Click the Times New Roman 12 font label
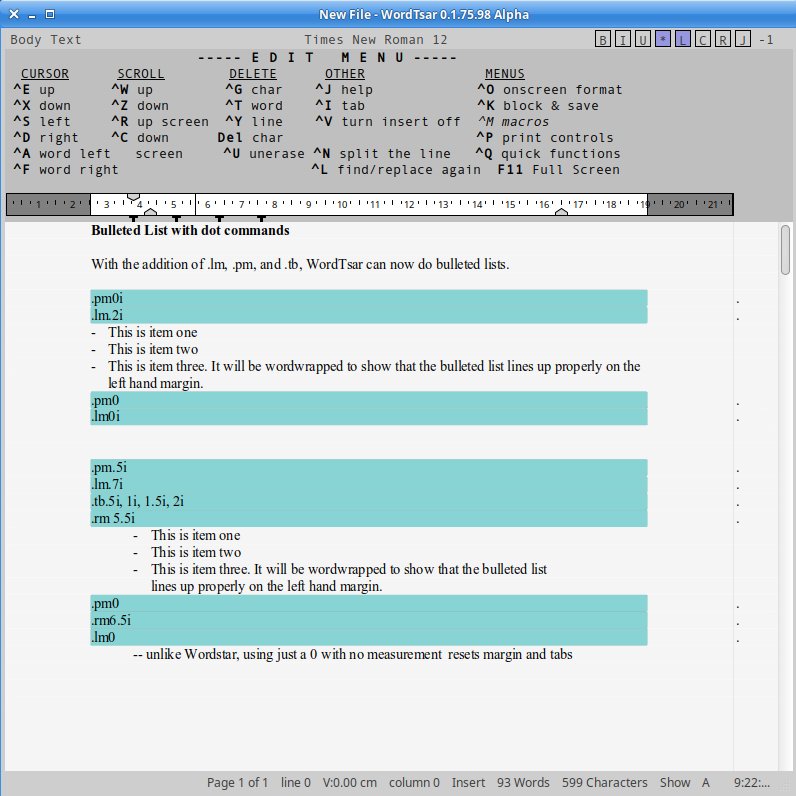The width and height of the screenshot is (796, 796). pyautogui.click(x=376, y=40)
